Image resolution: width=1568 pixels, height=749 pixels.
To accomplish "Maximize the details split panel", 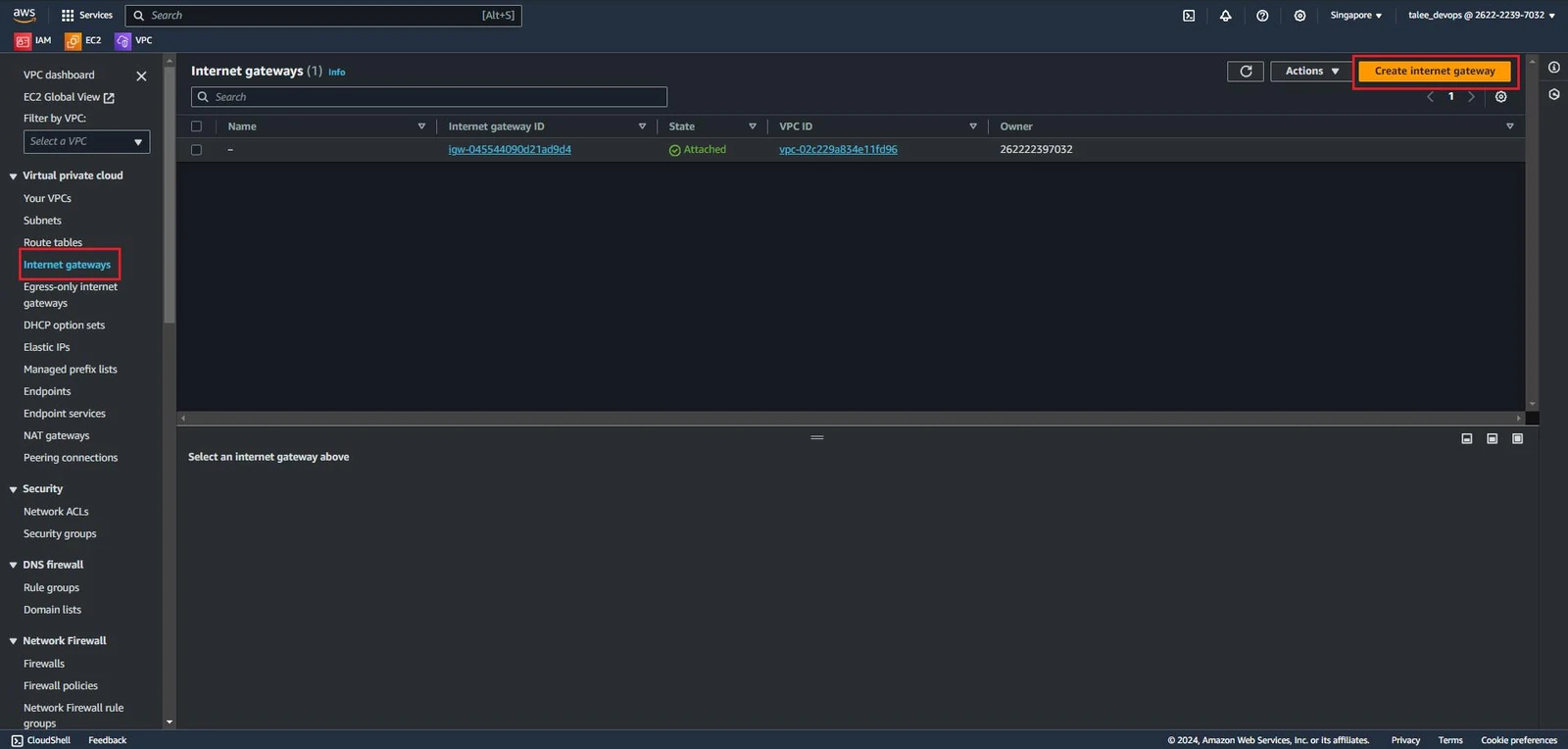I will click(x=1517, y=438).
